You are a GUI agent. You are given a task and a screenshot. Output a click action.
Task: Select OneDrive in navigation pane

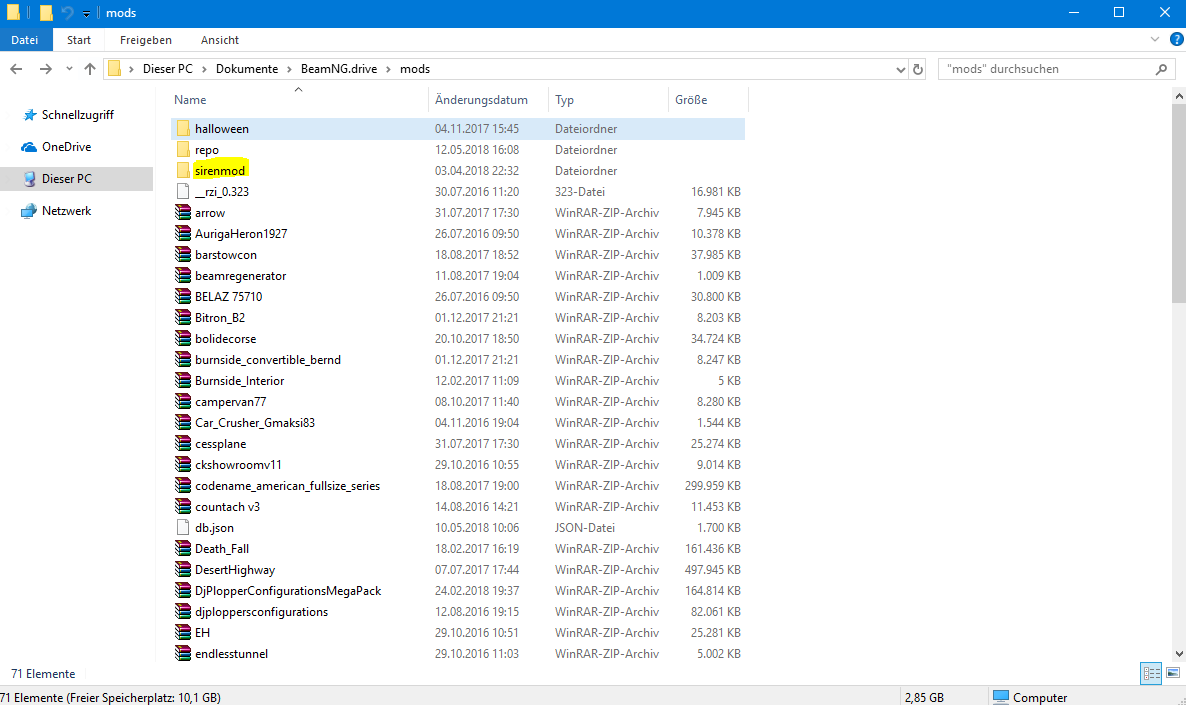66,147
